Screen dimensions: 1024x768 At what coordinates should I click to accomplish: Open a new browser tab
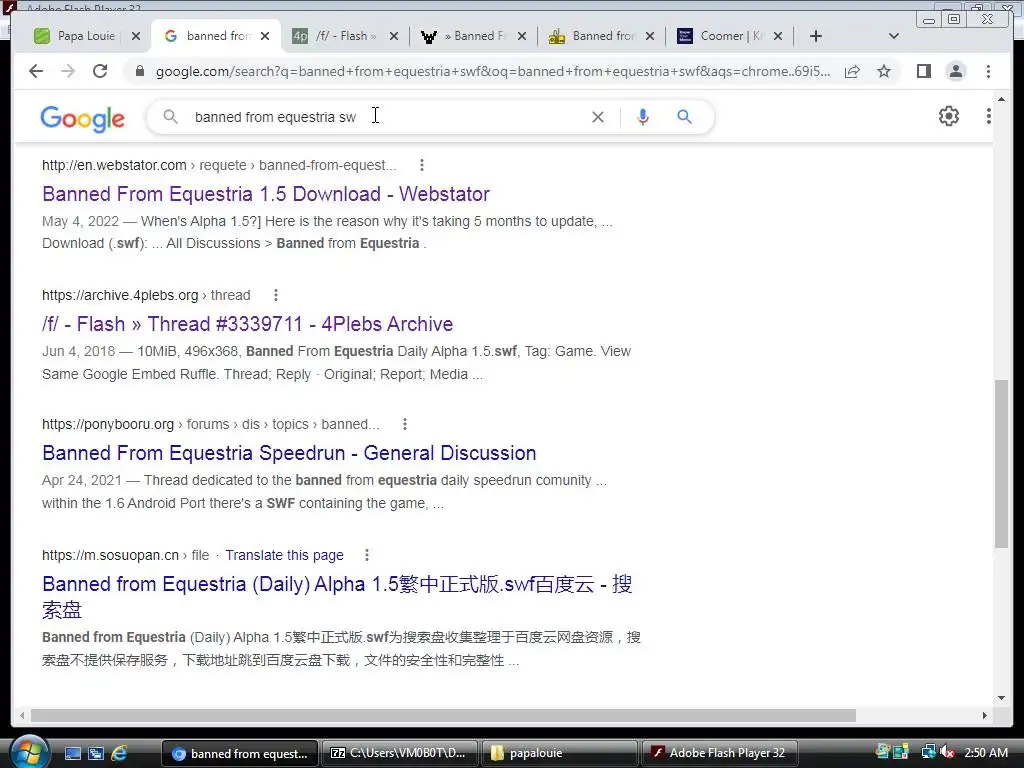(816, 36)
